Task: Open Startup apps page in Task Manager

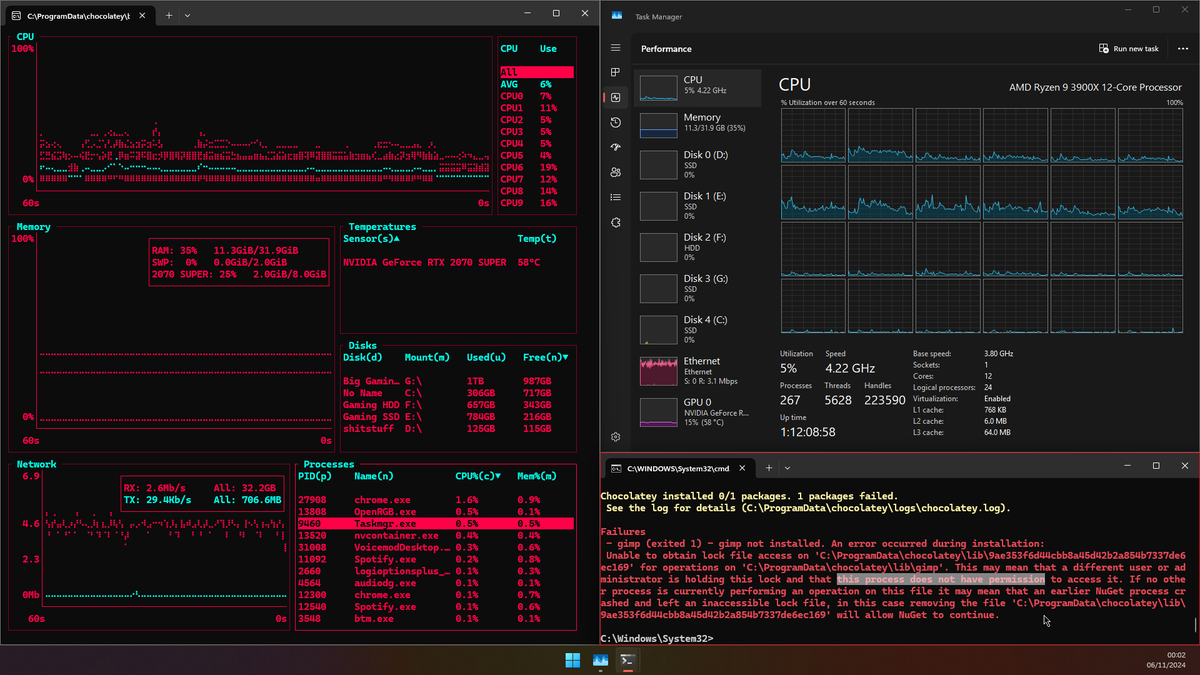Action: [x=616, y=147]
